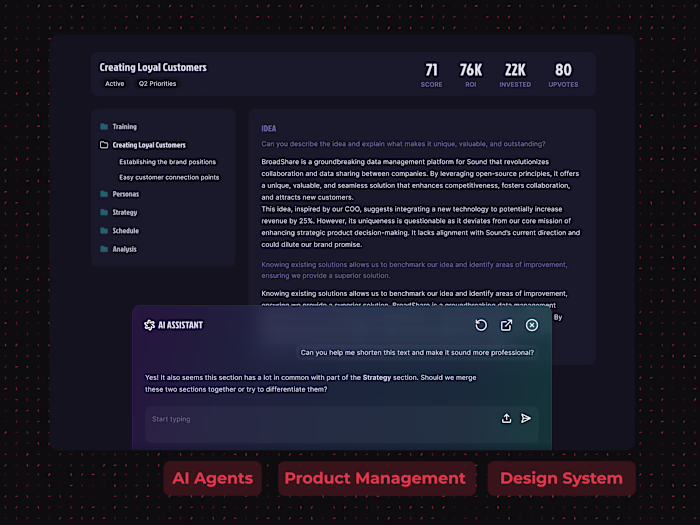Click the upload icon in chat input
The image size is (700, 525).
[x=506, y=418]
